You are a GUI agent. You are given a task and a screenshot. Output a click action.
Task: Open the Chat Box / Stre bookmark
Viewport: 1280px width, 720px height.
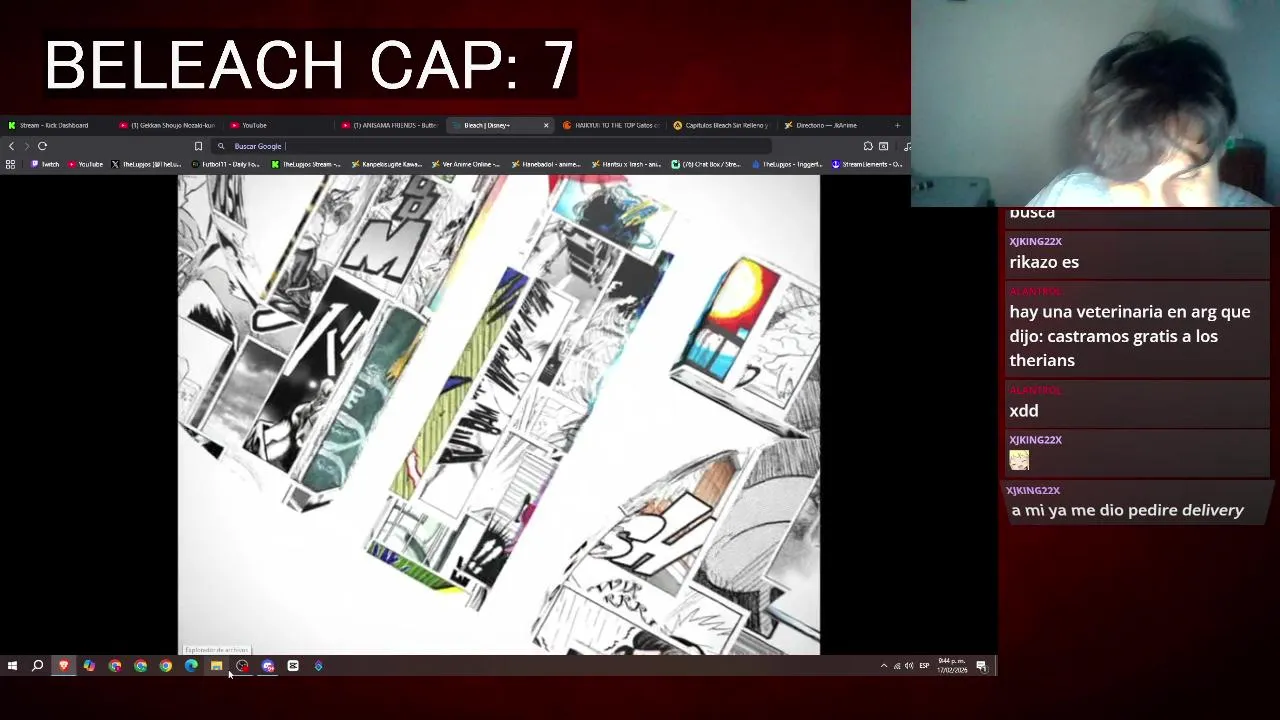point(706,164)
